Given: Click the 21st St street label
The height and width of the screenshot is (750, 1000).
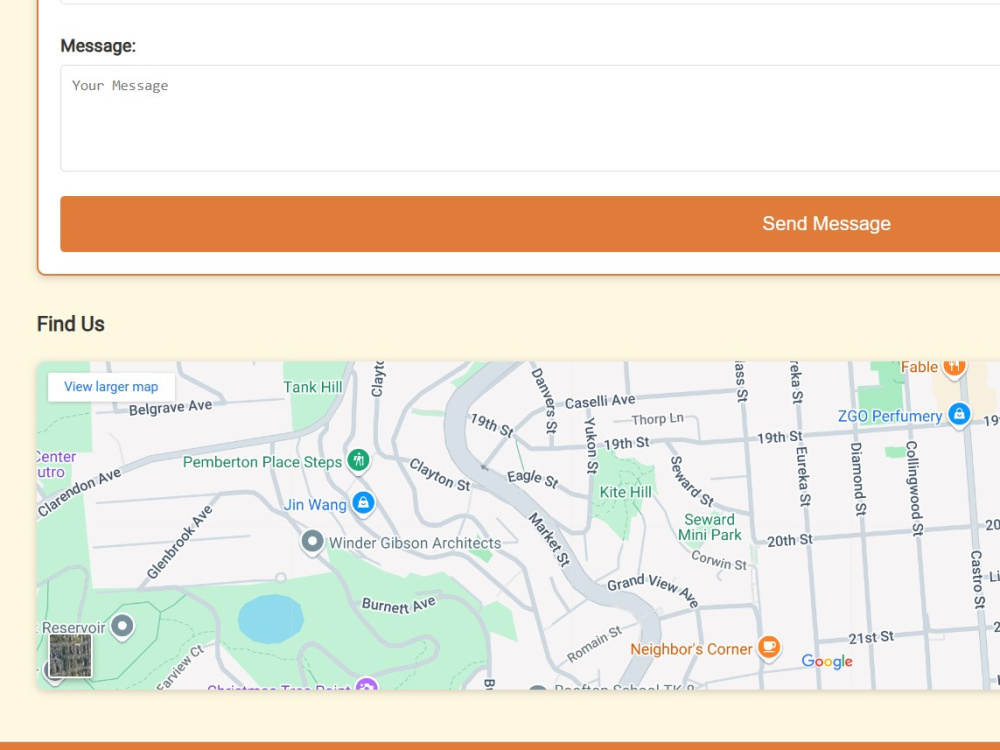Looking at the screenshot, I should 871,638.
